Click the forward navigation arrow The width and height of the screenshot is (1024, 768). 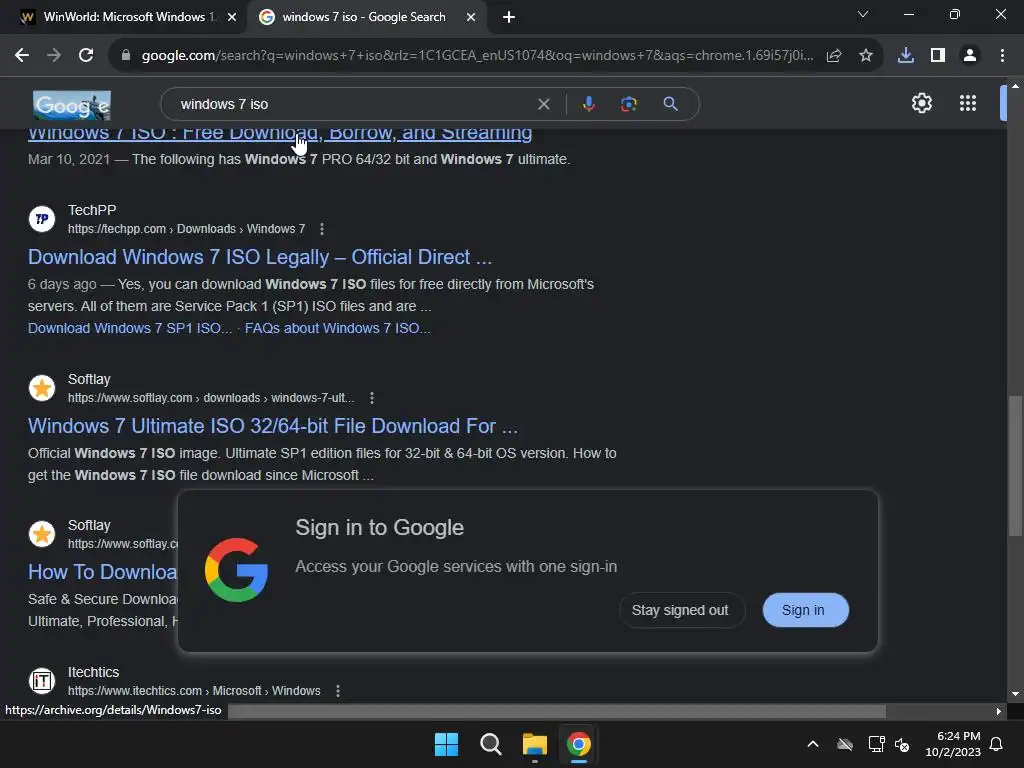coord(54,56)
